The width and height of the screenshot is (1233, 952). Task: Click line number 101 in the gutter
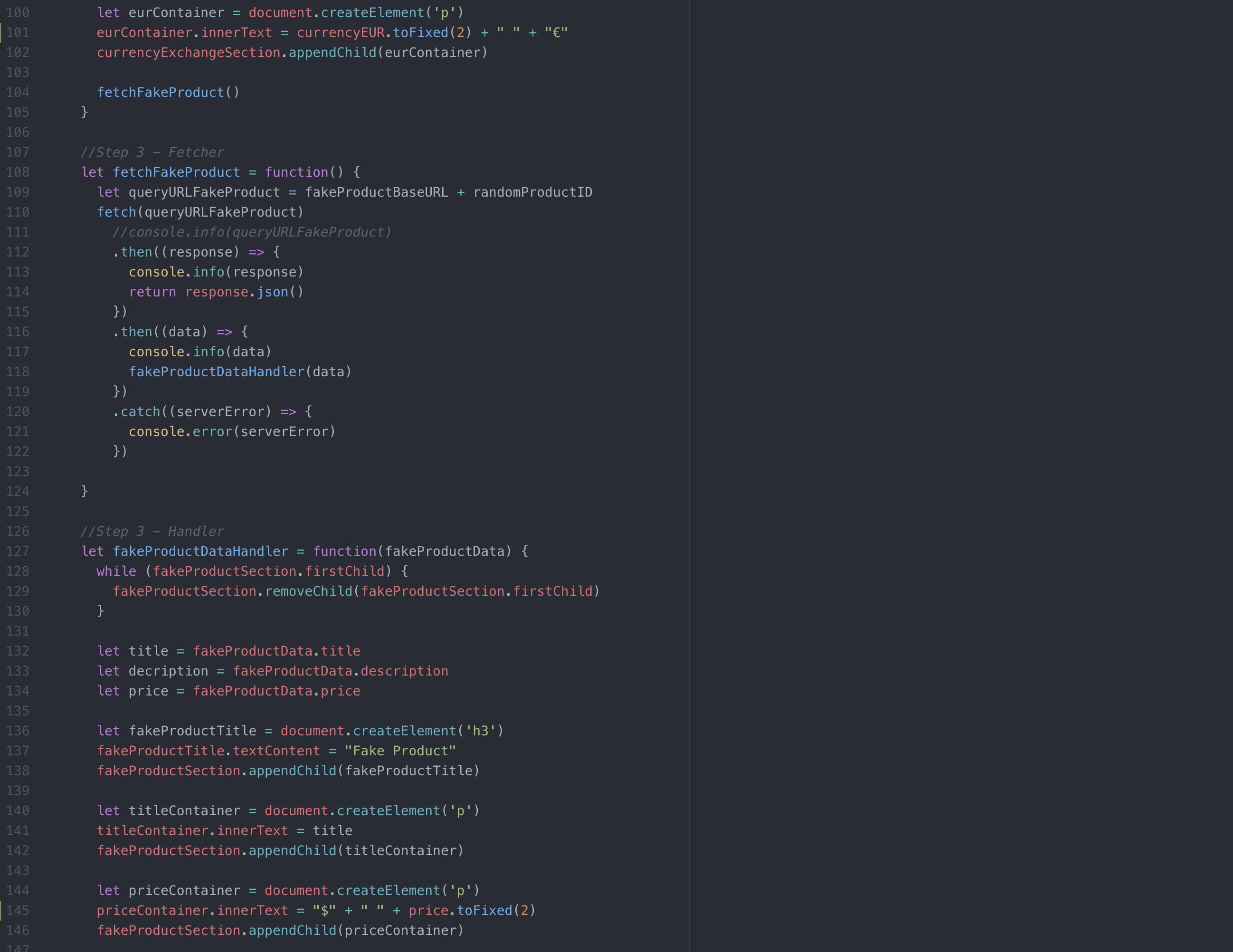tap(18, 33)
